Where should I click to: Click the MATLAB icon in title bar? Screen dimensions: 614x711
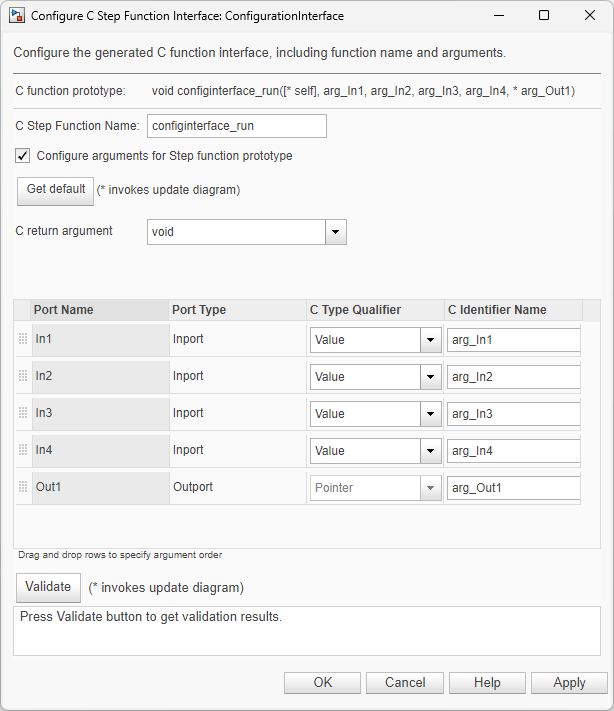click(x=17, y=16)
